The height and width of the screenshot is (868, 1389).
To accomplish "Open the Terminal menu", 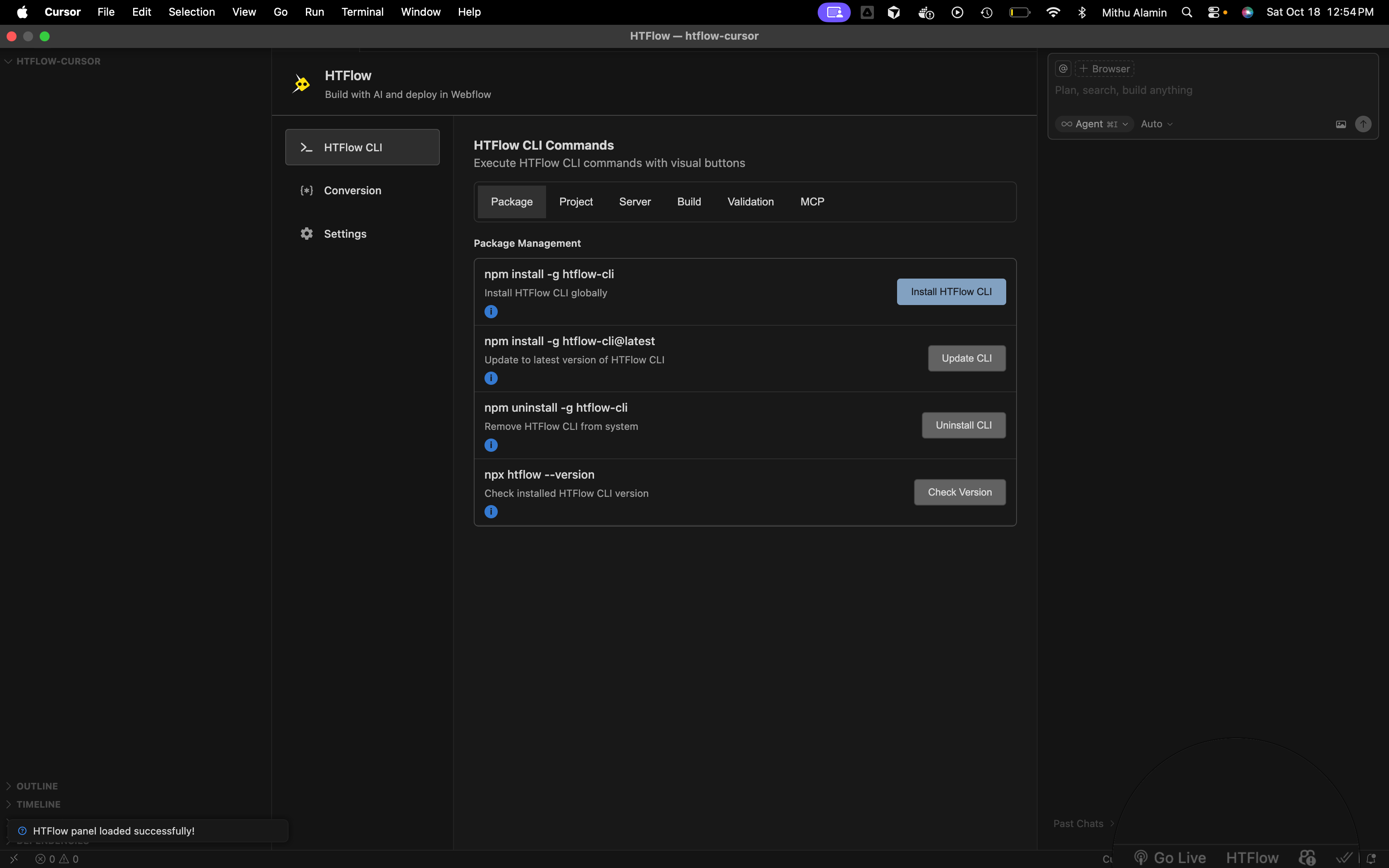I will point(362,12).
